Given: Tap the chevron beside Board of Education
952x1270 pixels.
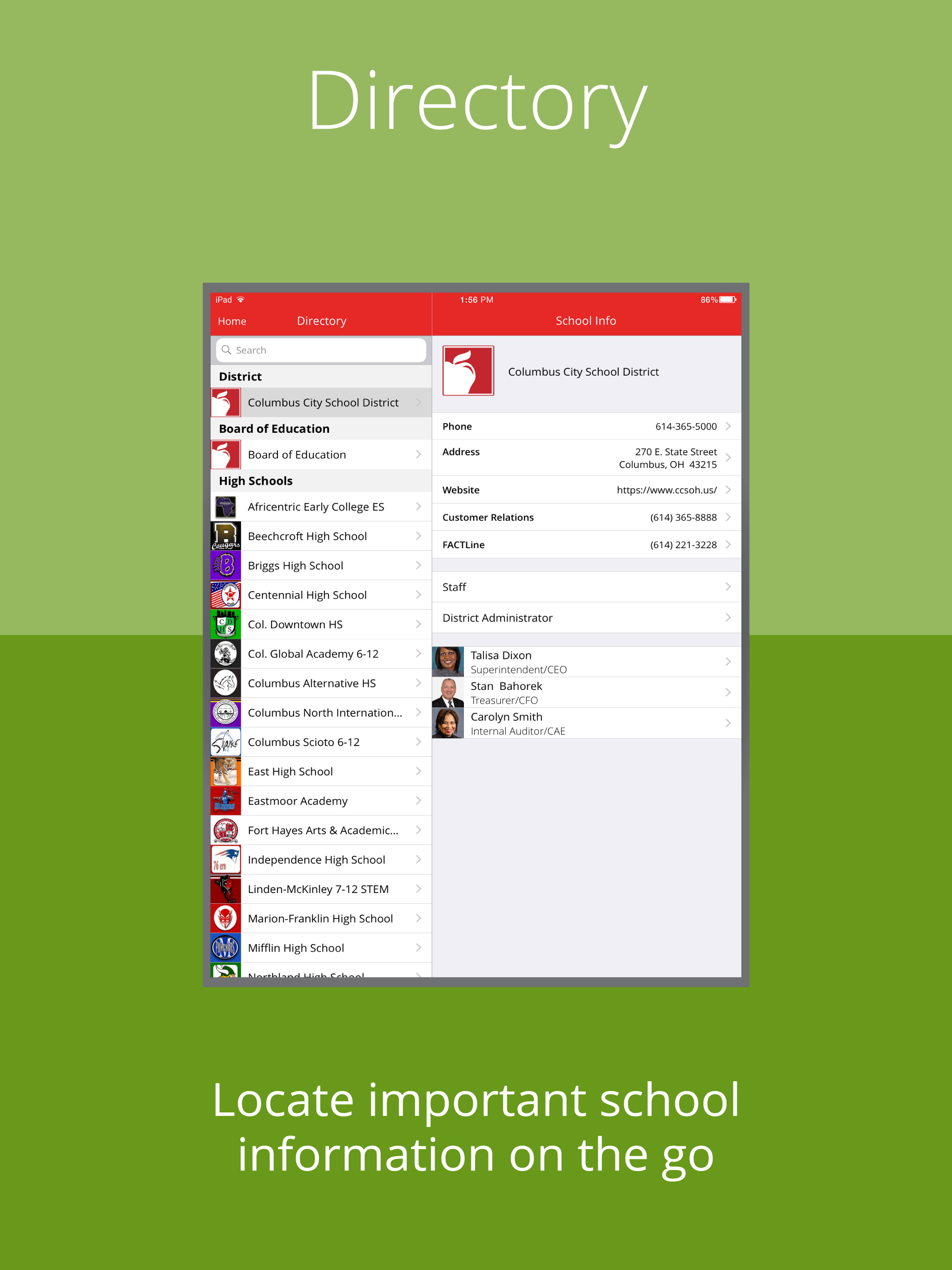Looking at the screenshot, I should coord(418,455).
